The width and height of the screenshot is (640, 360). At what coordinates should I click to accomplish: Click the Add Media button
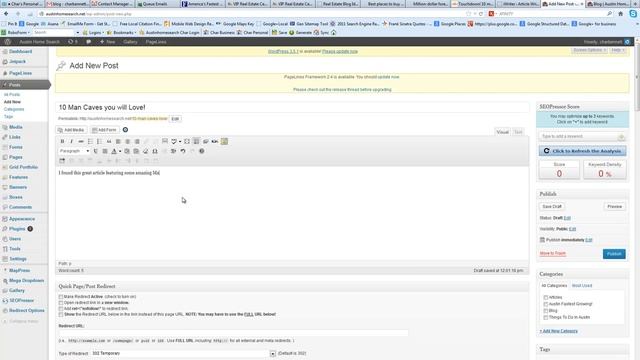pyautogui.click(x=71, y=130)
